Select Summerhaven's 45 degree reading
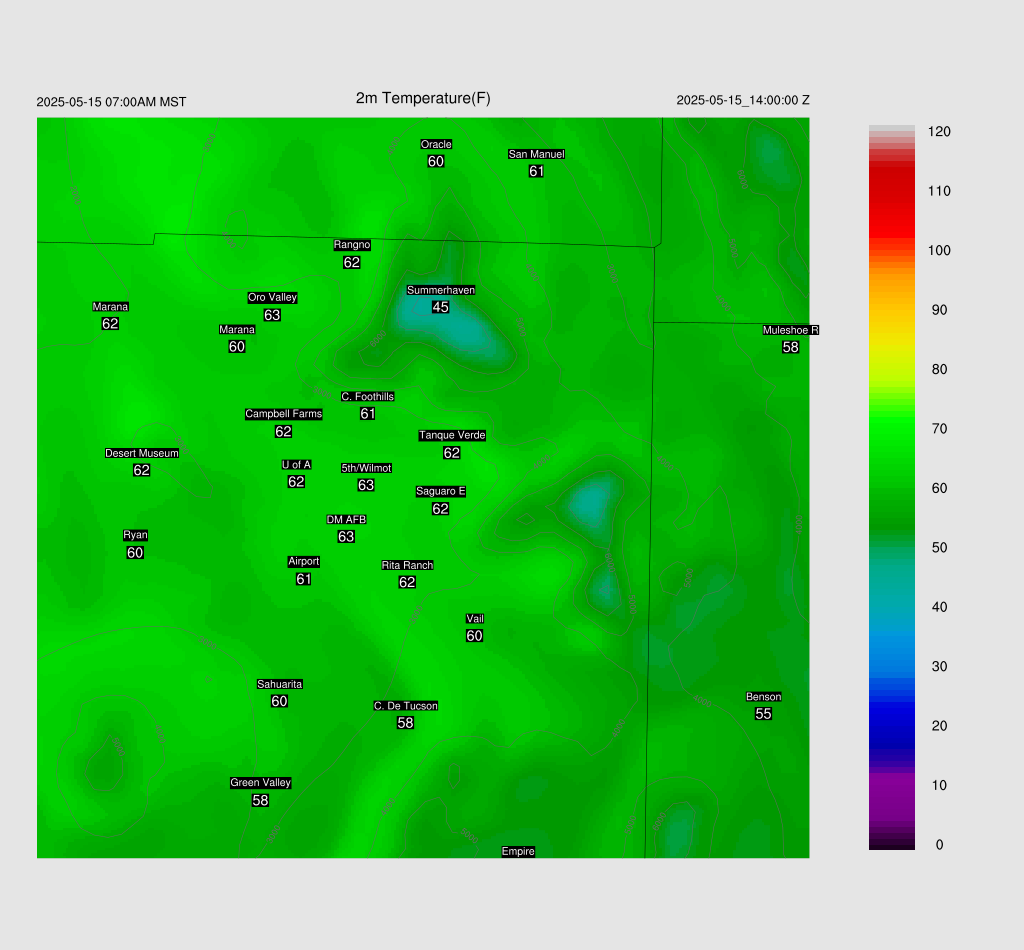 click(x=440, y=307)
